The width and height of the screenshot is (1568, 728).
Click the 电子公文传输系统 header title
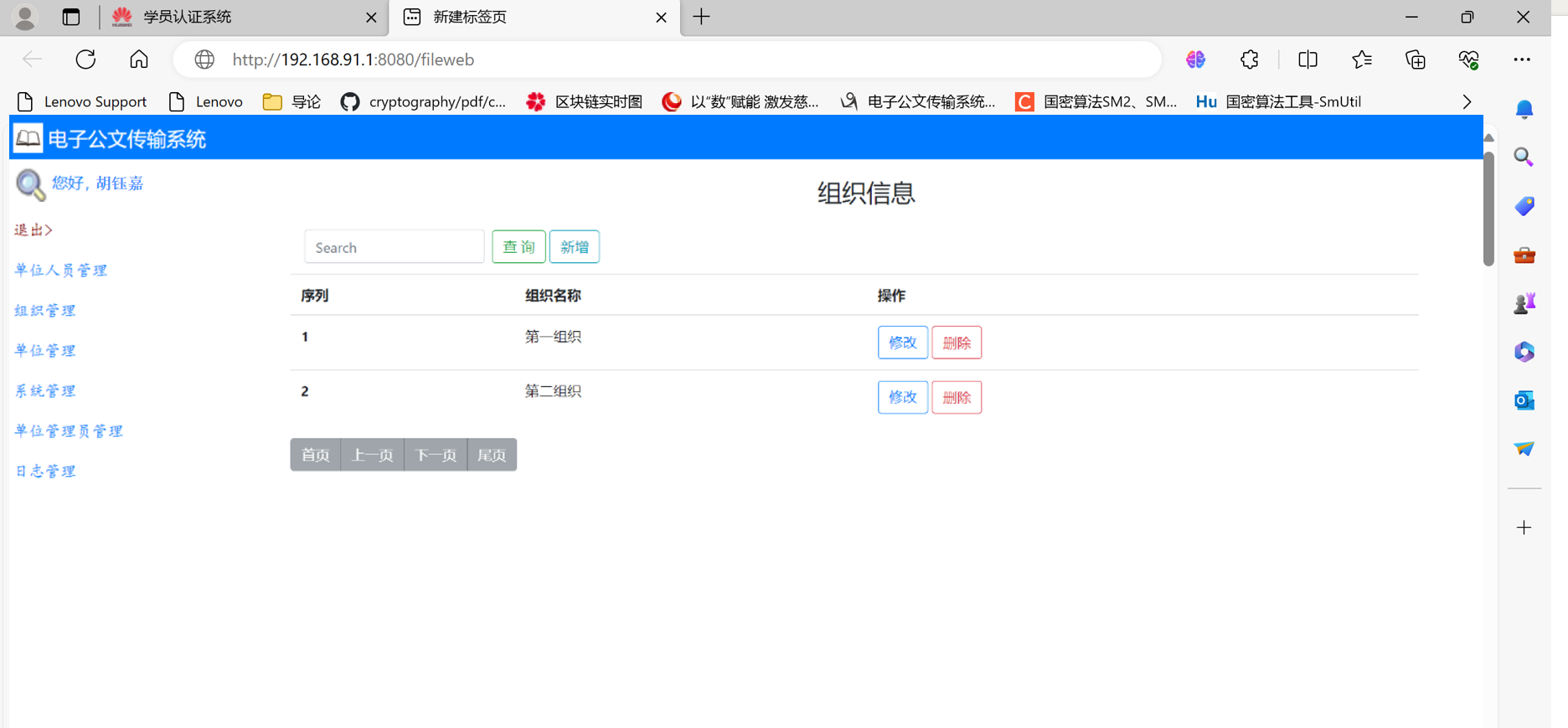(x=127, y=139)
